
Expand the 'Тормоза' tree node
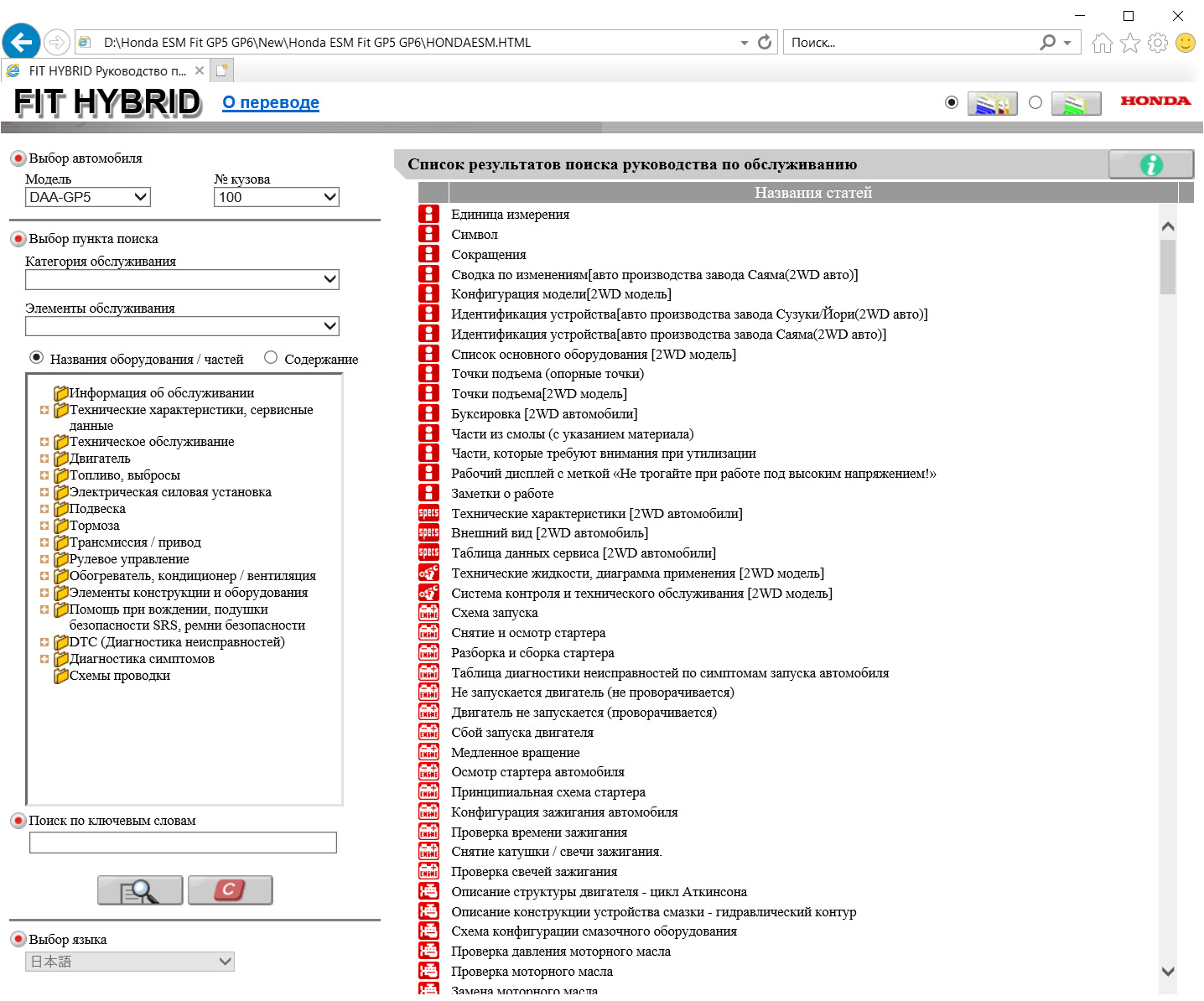(x=44, y=526)
